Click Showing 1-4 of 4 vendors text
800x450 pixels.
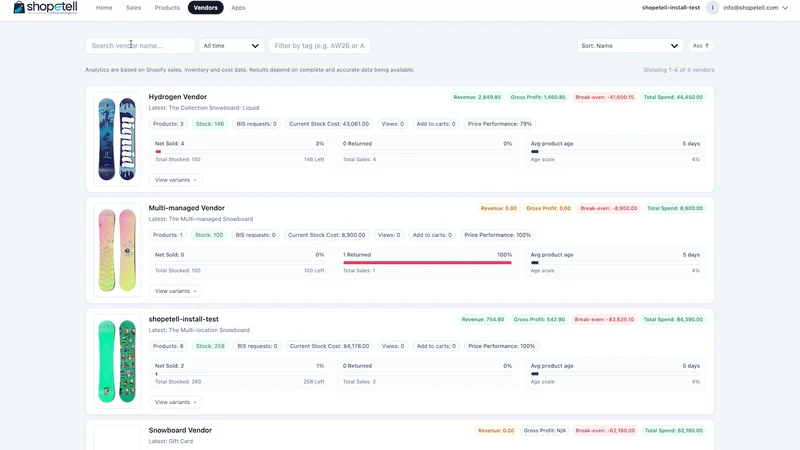point(679,70)
